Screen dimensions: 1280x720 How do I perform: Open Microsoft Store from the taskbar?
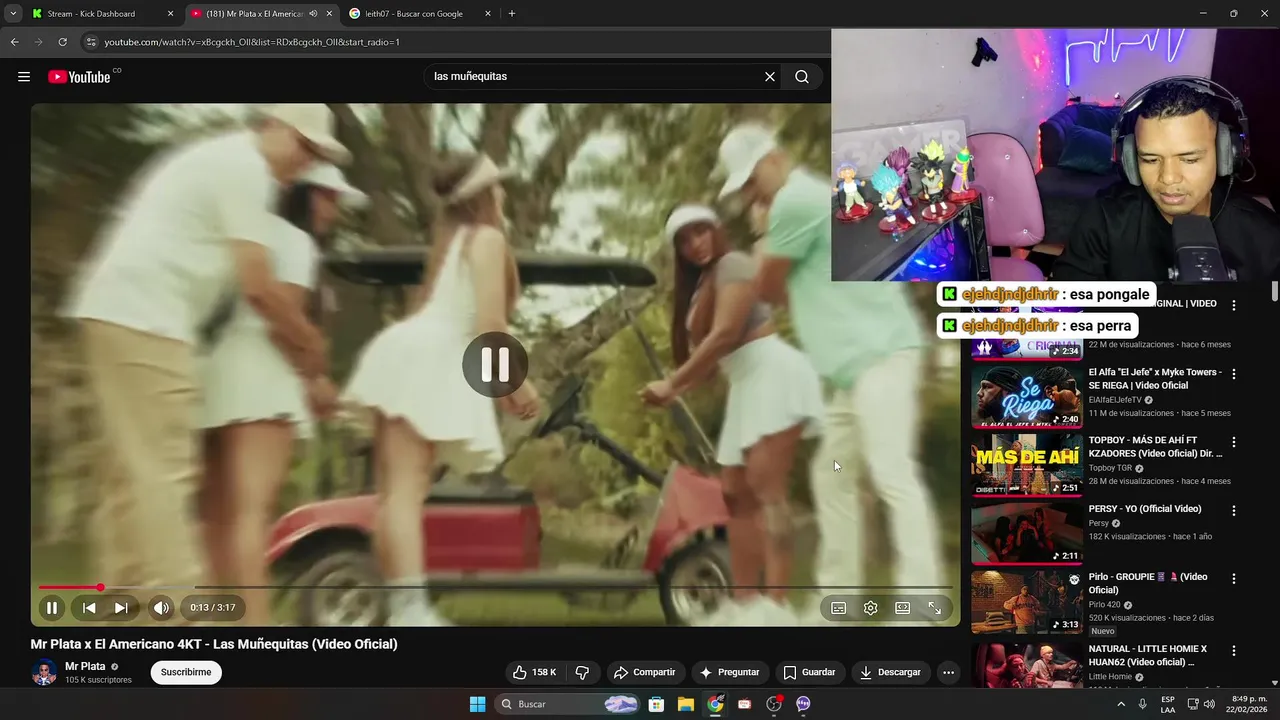pyautogui.click(x=656, y=704)
